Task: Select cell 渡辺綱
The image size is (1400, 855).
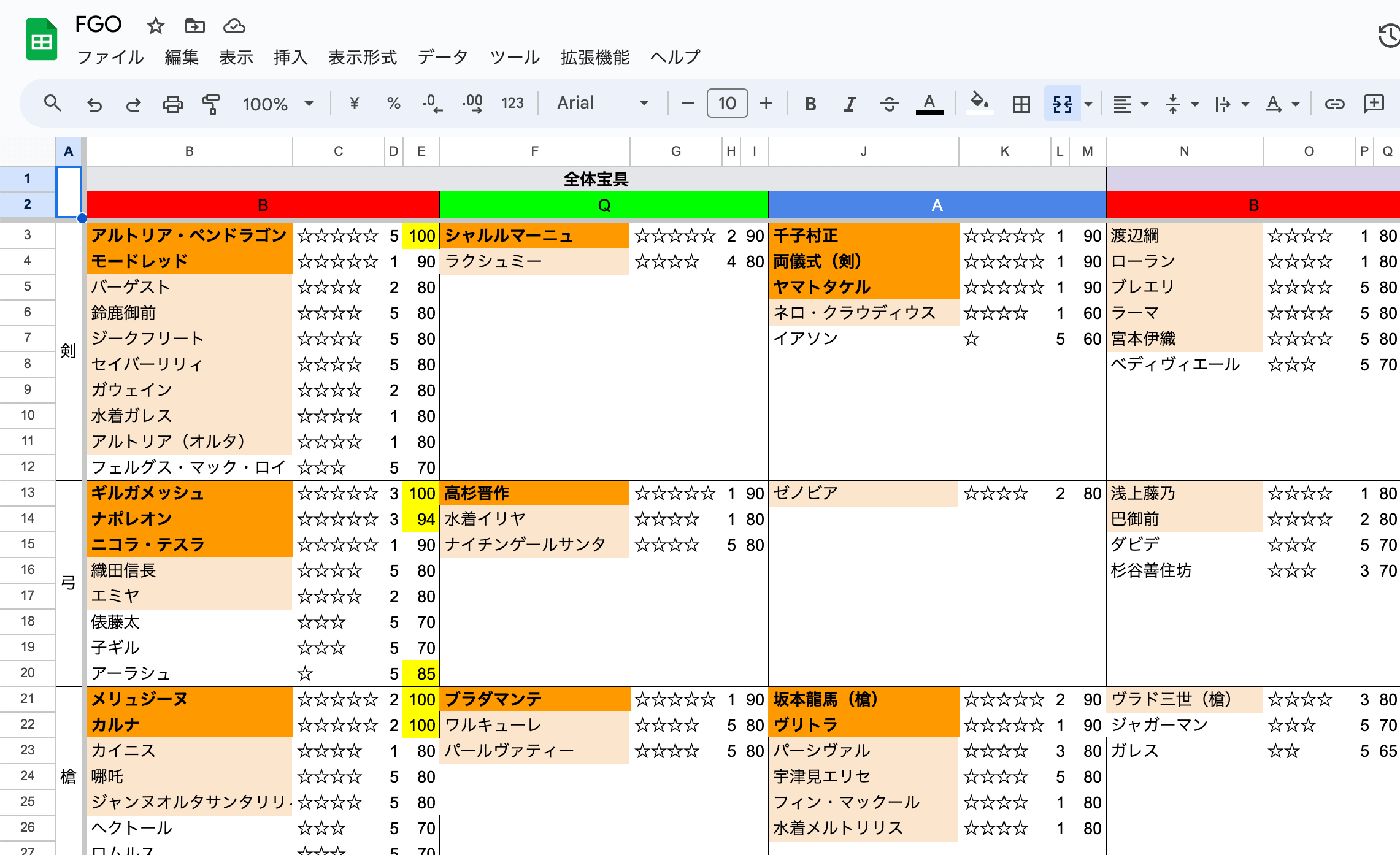Action: (x=1184, y=236)
